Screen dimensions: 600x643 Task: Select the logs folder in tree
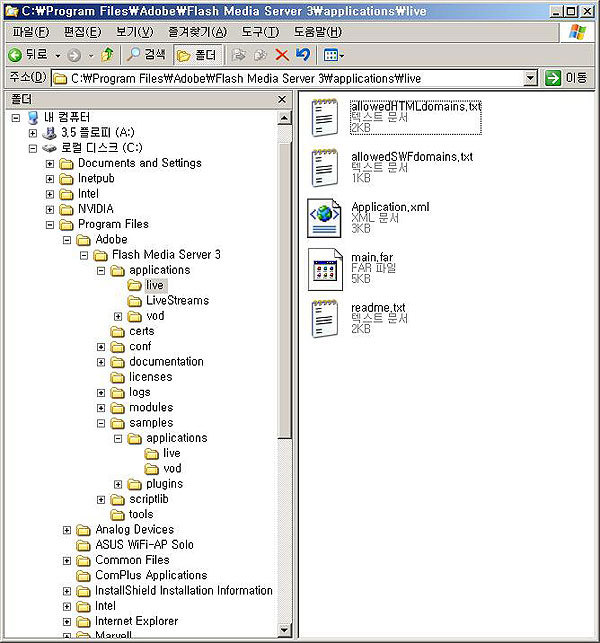click(x=130, y=392)
